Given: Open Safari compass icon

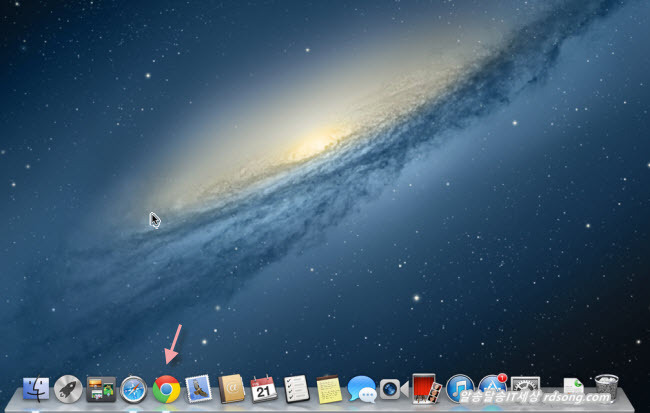Looking at the screenshot, I should (134, 390).
